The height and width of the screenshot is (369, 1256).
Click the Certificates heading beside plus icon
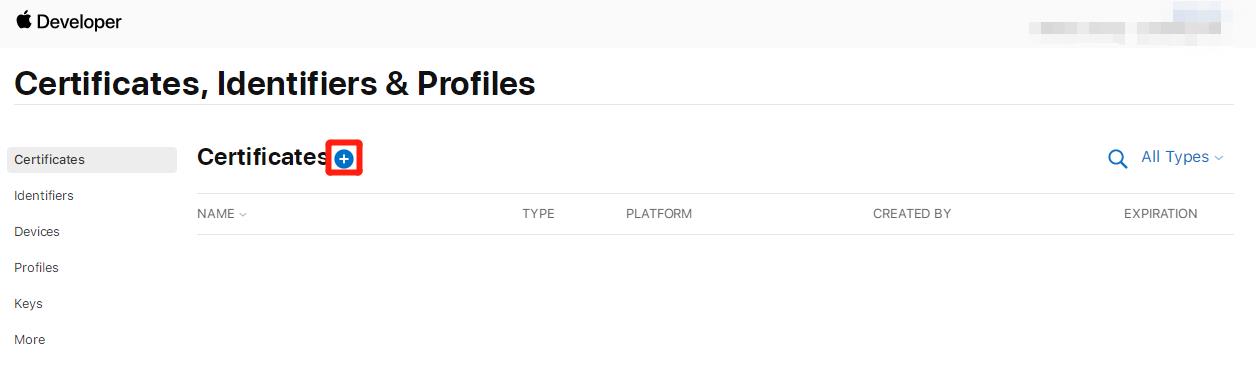(x=263, y=157)
